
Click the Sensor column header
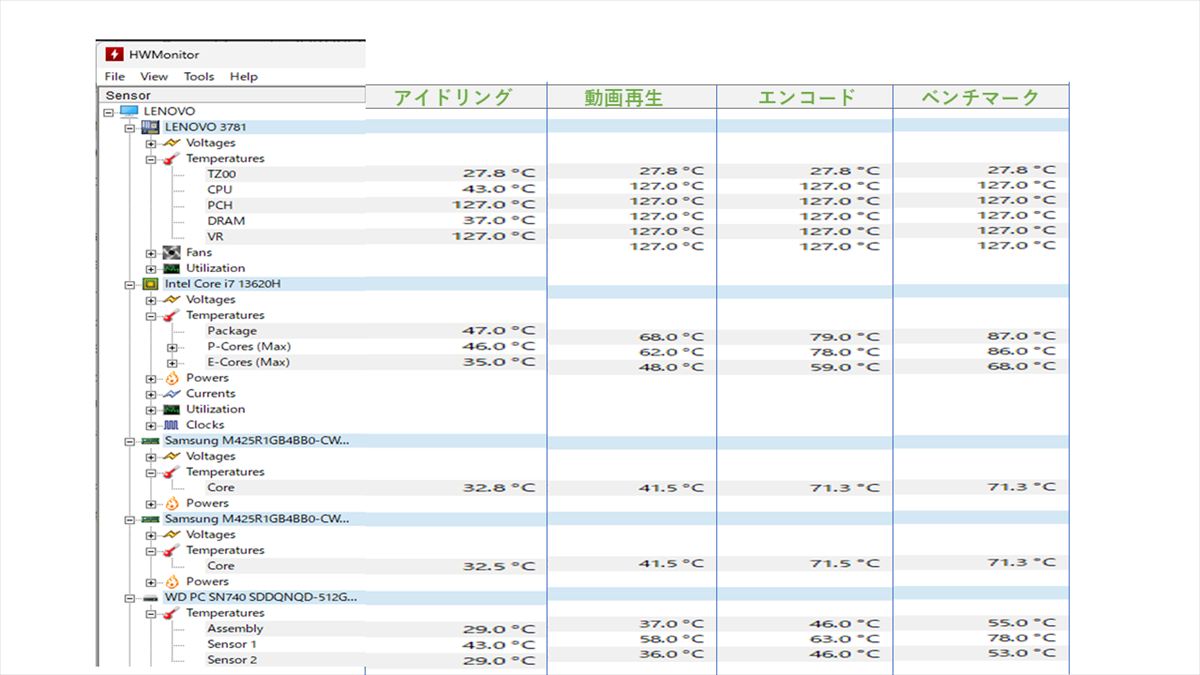pos(232,95)
